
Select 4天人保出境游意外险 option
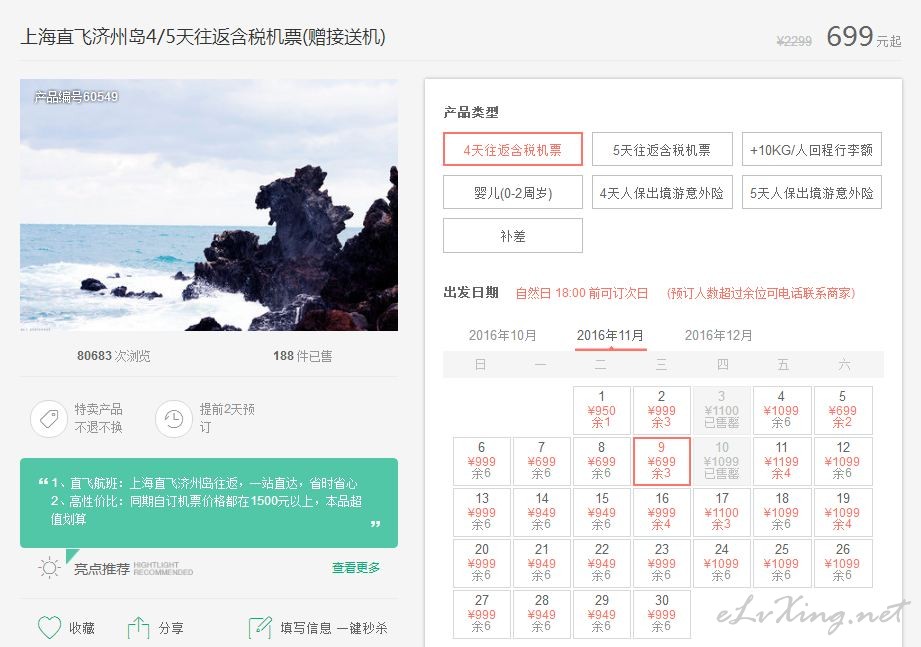tap(662, 193)
